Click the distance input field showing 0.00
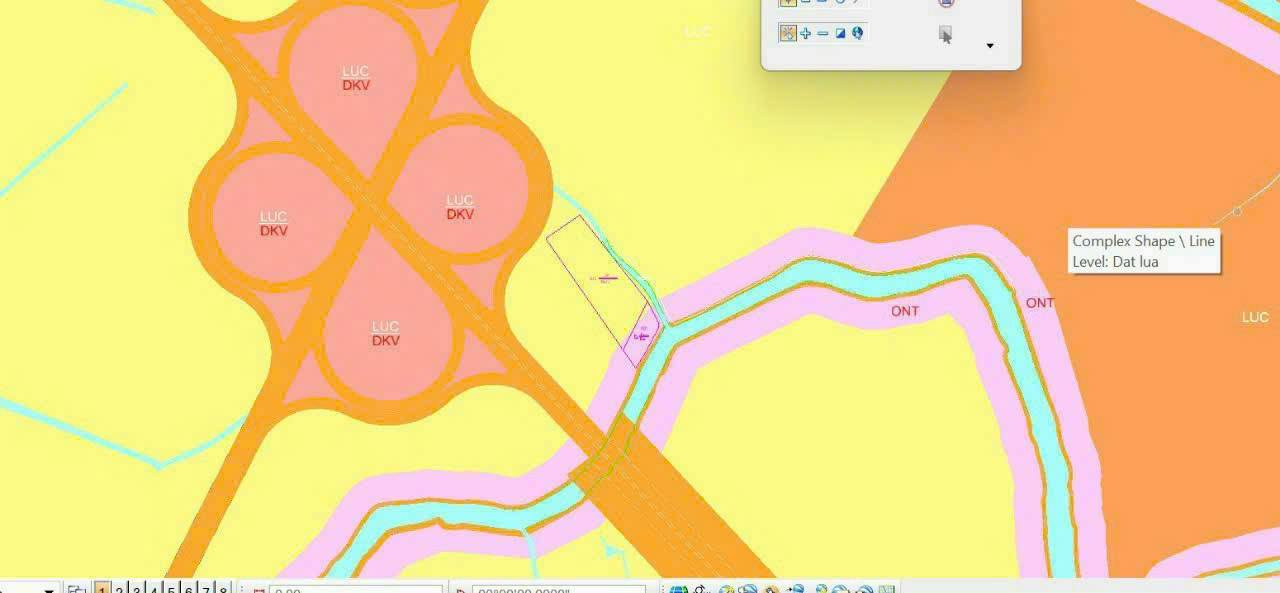The image size is (1280, 593). pos(355,590)
